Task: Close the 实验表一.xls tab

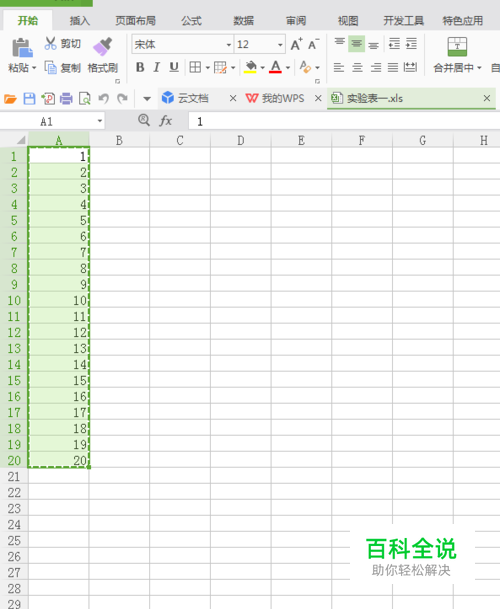Action: (486, 98)
